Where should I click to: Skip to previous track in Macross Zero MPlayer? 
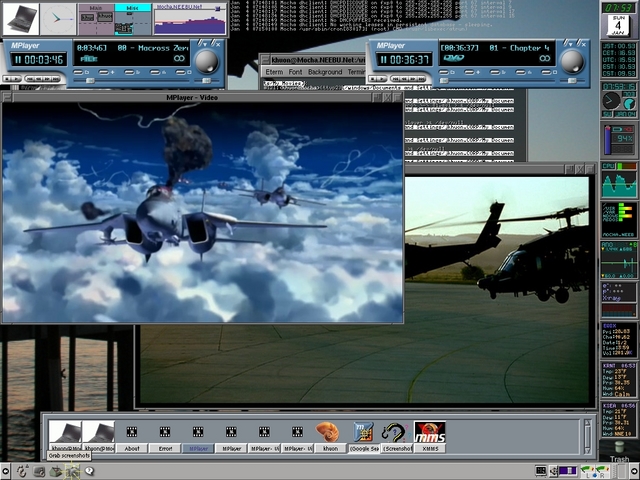click(x=31, y=78)
